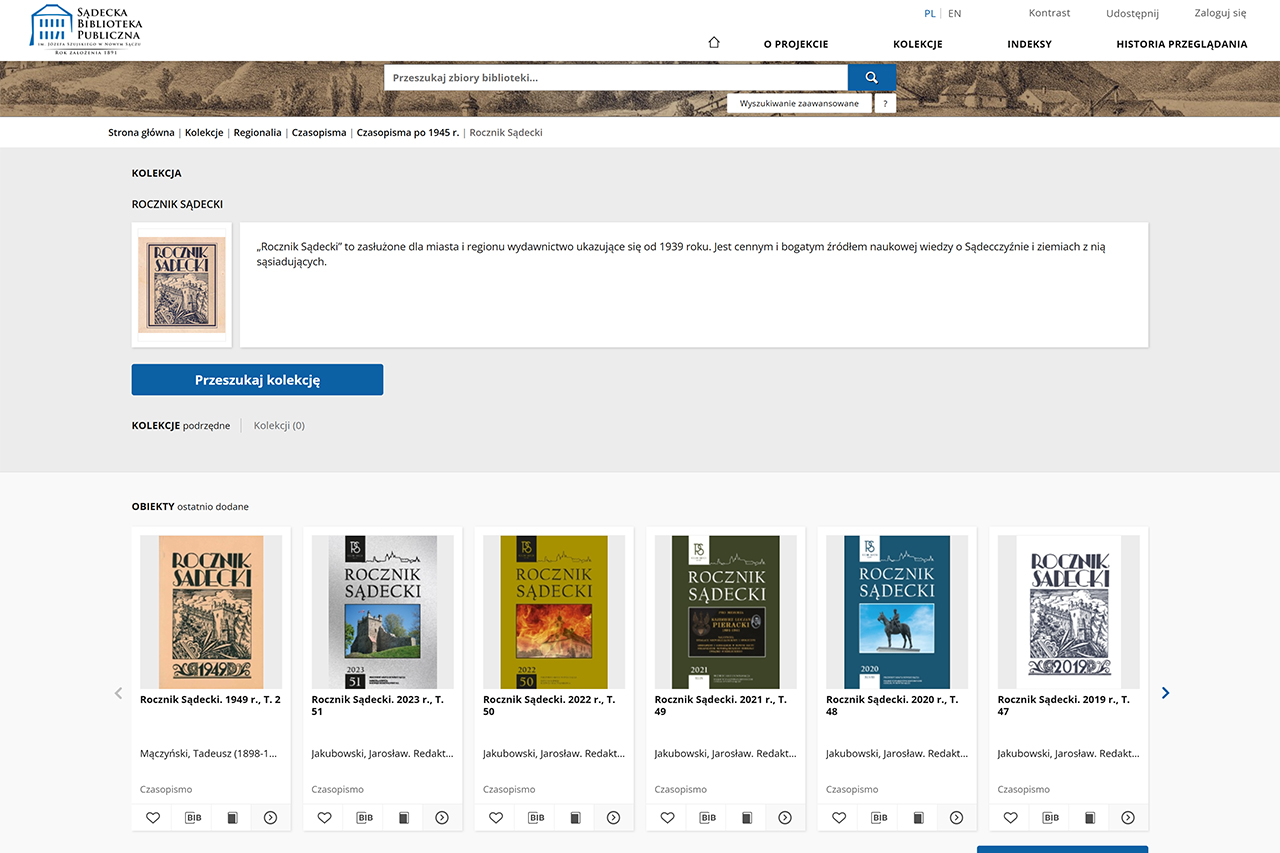Focus the library search input field

click(615, 78)
